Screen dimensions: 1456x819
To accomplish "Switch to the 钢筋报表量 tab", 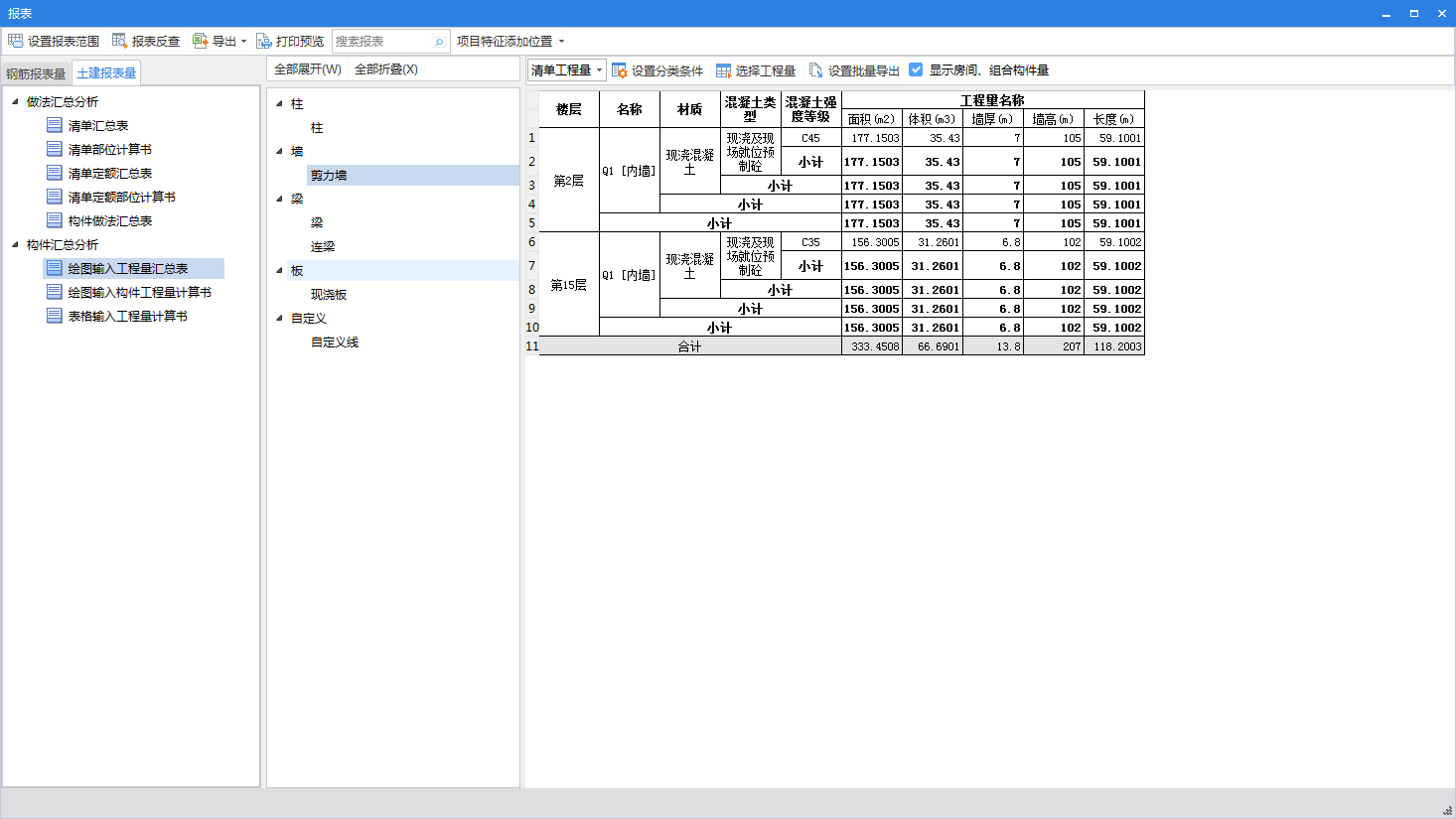I will (x=36, y=73).
